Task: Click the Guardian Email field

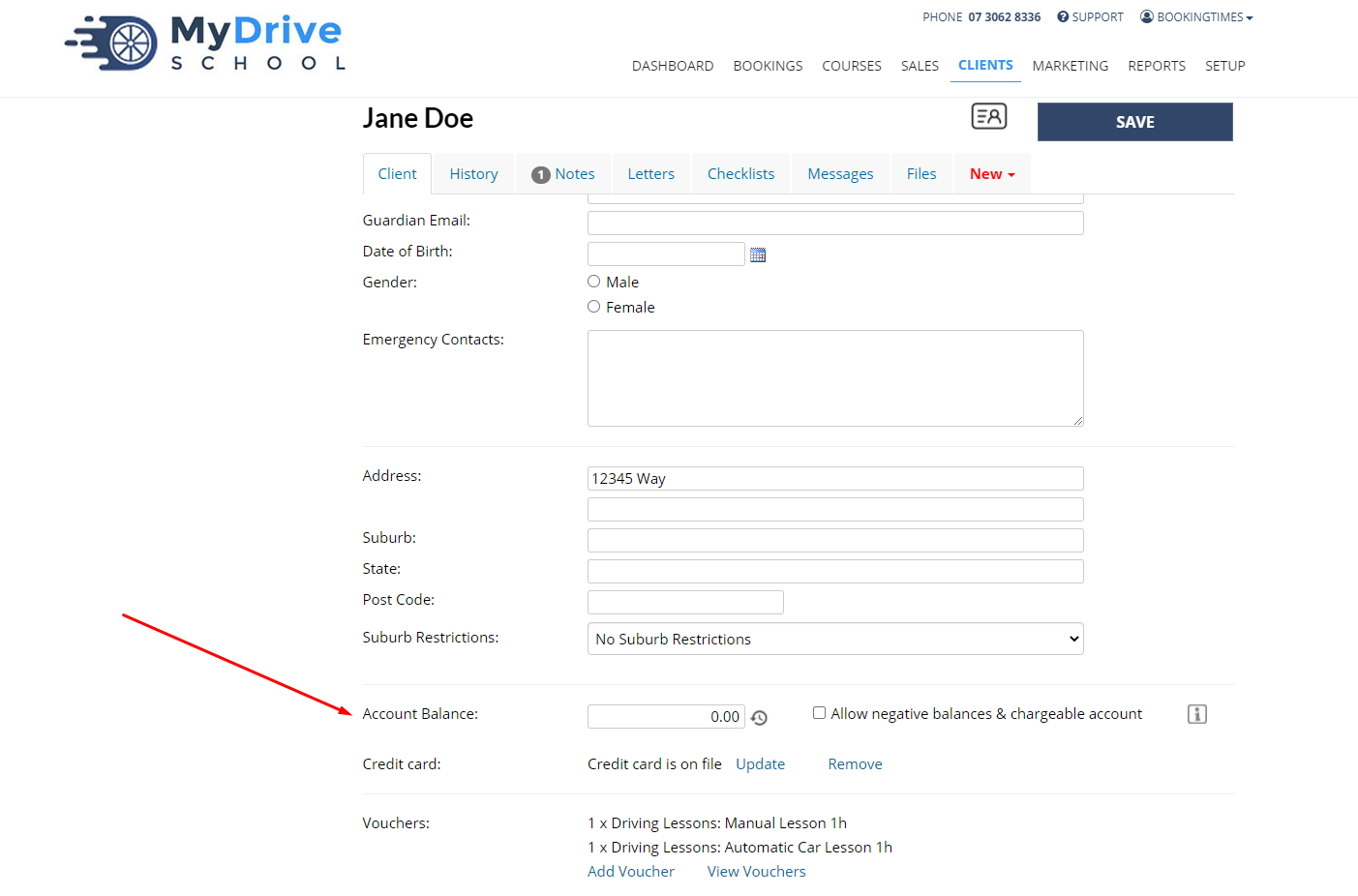Action: 835,223
